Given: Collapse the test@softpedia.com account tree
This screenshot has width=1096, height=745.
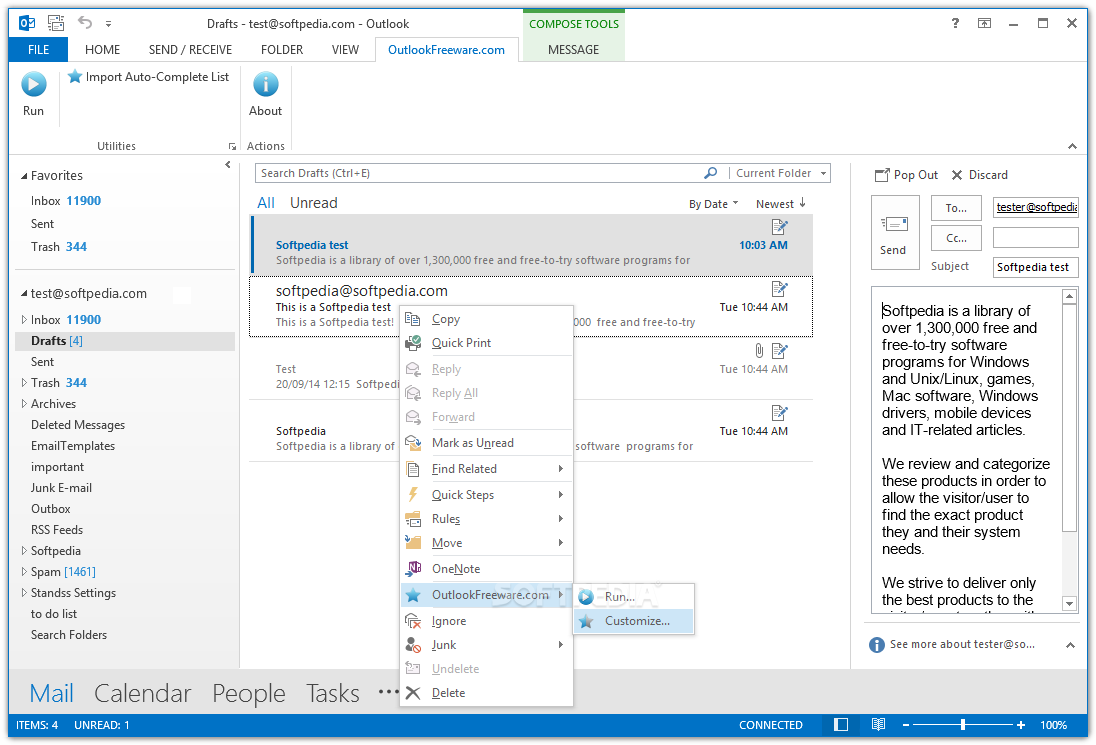Looking at the screenshot, I should (24, 294).
